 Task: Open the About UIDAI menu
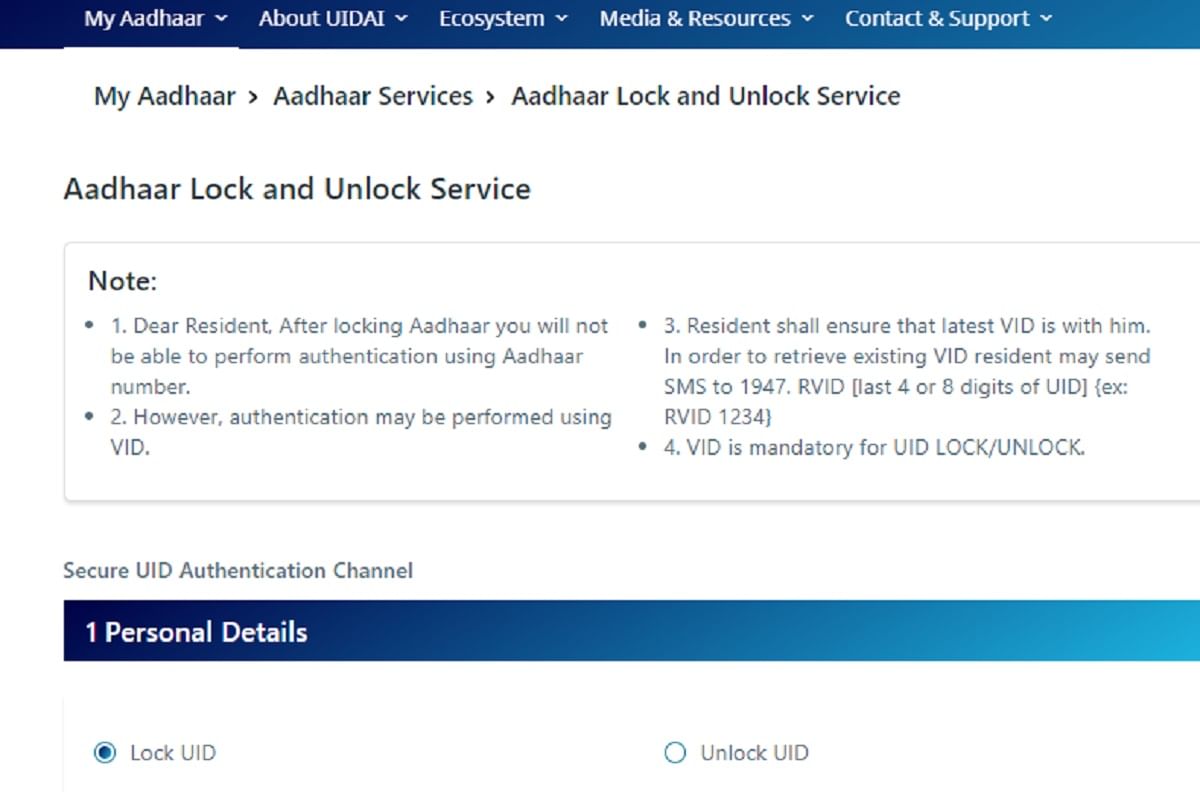tap(320, 18)
